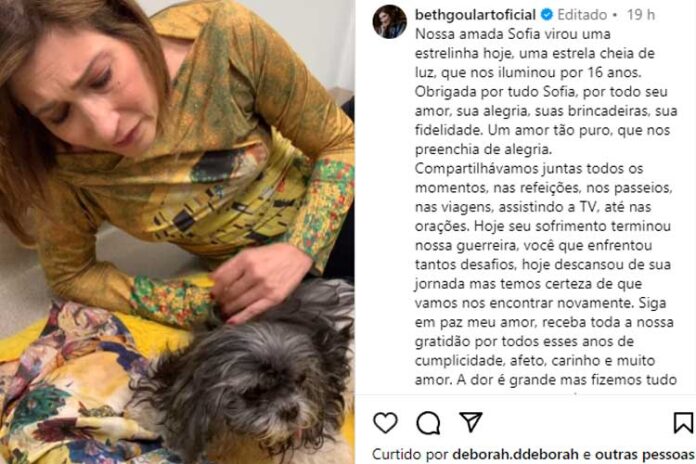Click the blue verified badge beside the username

pyautogui.click(x=547, y=15)
